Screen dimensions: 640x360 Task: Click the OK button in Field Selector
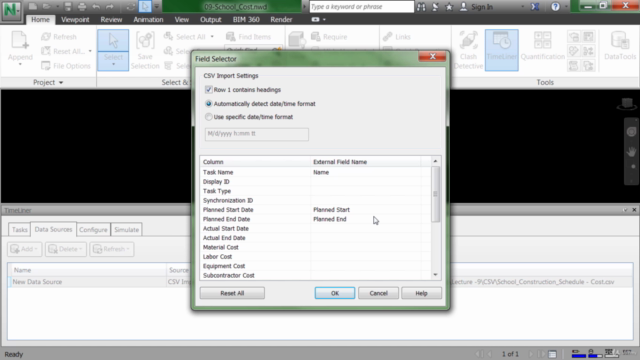(335, 293)
